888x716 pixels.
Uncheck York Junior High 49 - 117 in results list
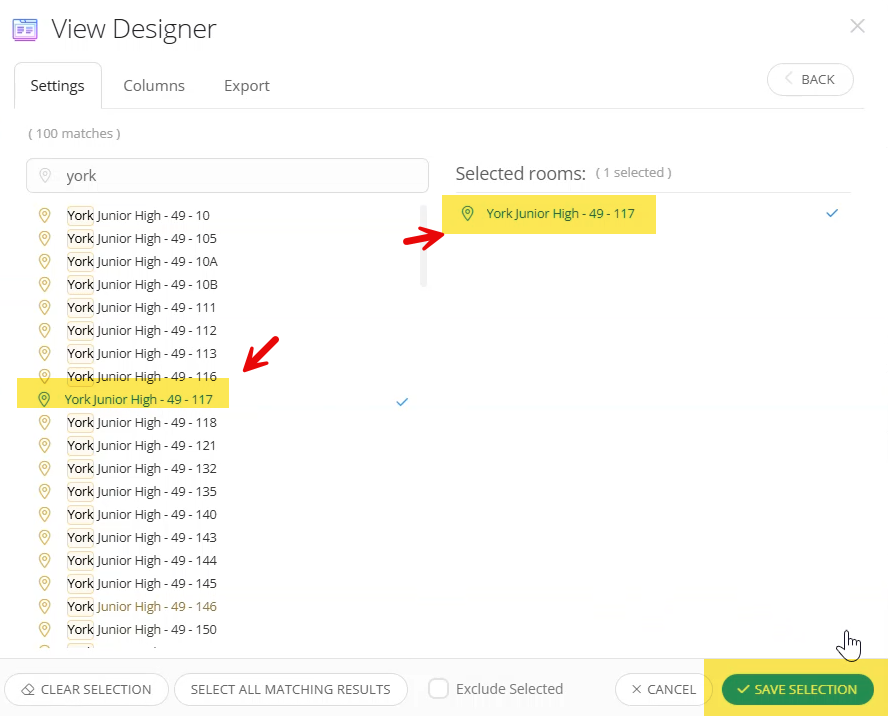402,401
